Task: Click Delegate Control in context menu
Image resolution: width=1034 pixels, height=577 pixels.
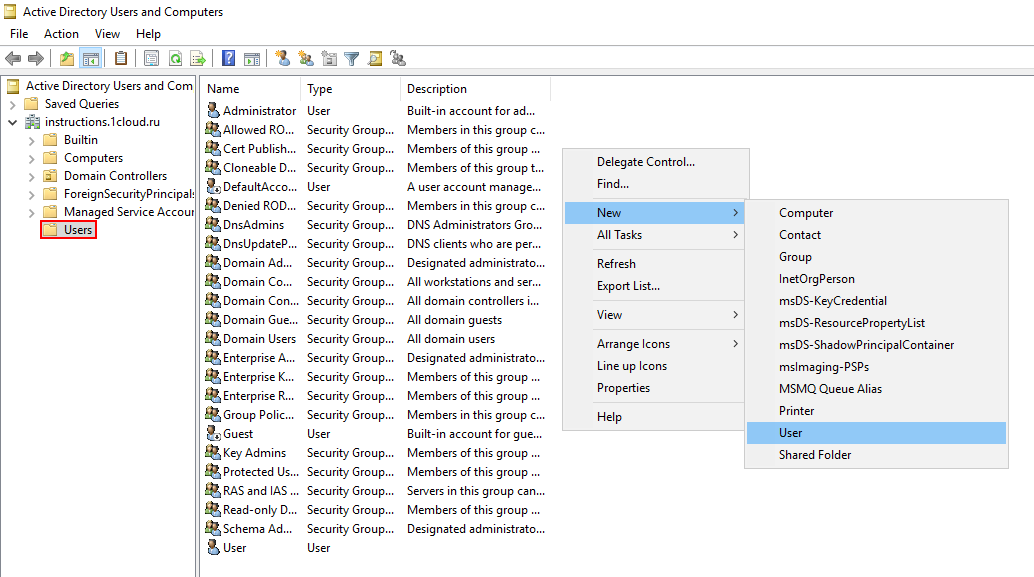Action: point(645,162)
